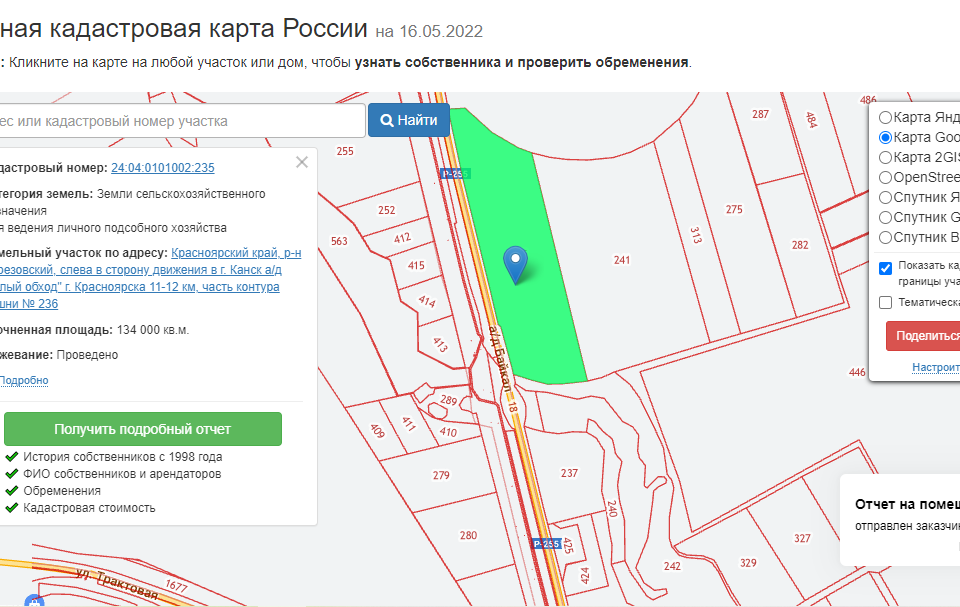Click the blue location pin on the map
The image size is (960, 607).
(515, 262)
